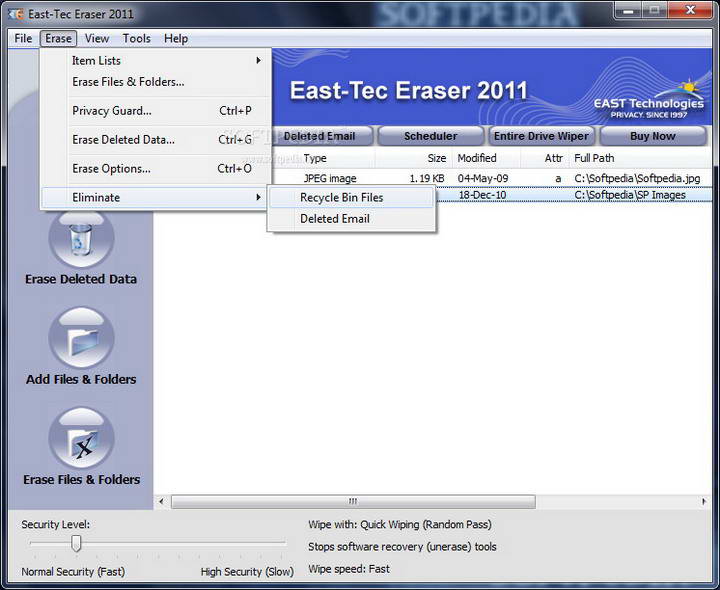Open the Tools menu

[x=136, y=39]
